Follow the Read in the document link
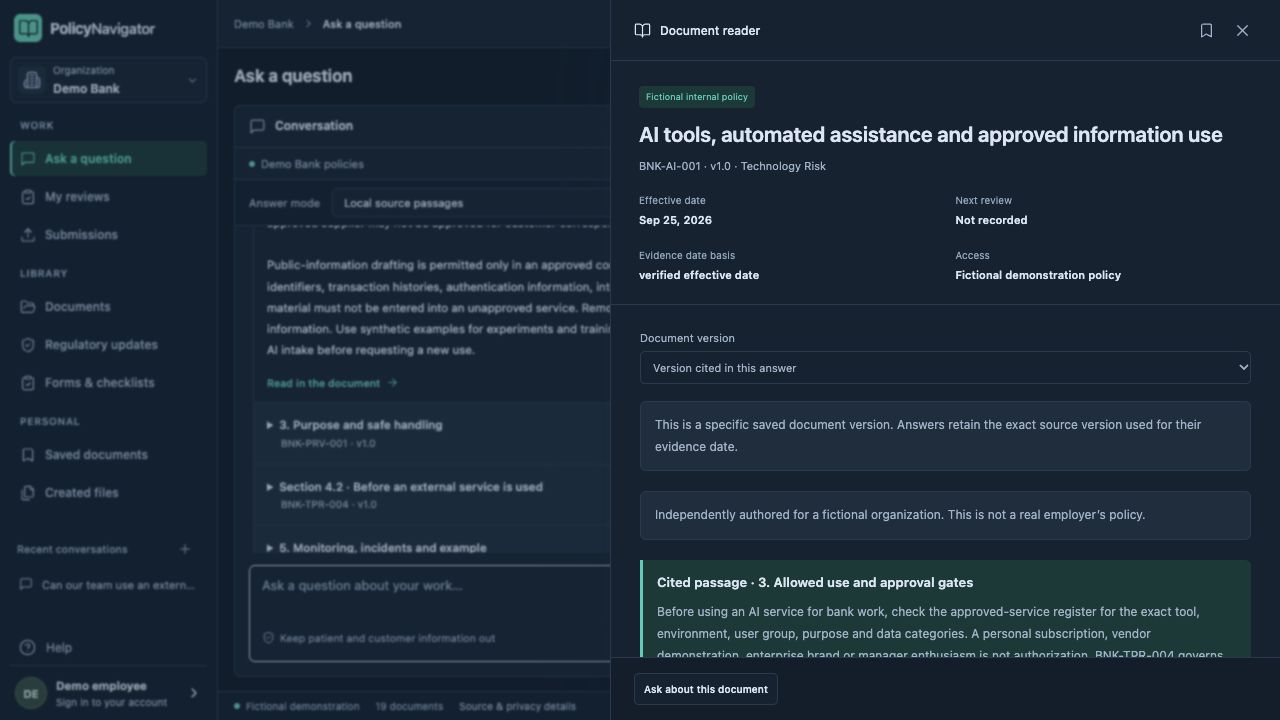 (332, 383)
